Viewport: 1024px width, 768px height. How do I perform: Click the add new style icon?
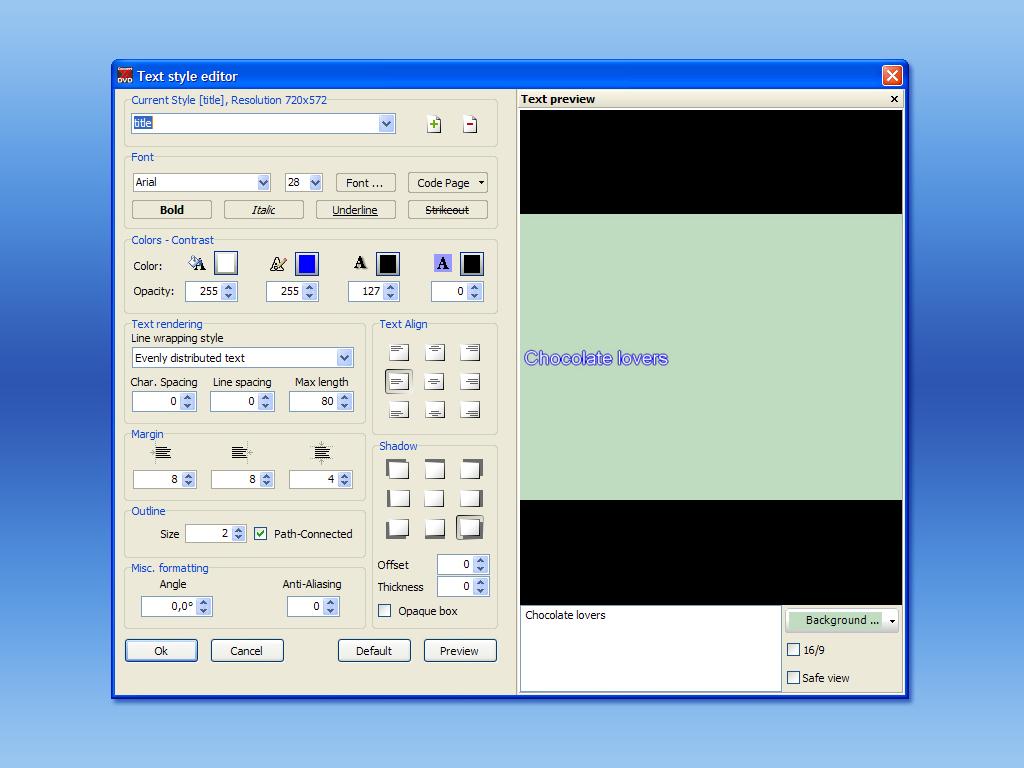(434, 124)
